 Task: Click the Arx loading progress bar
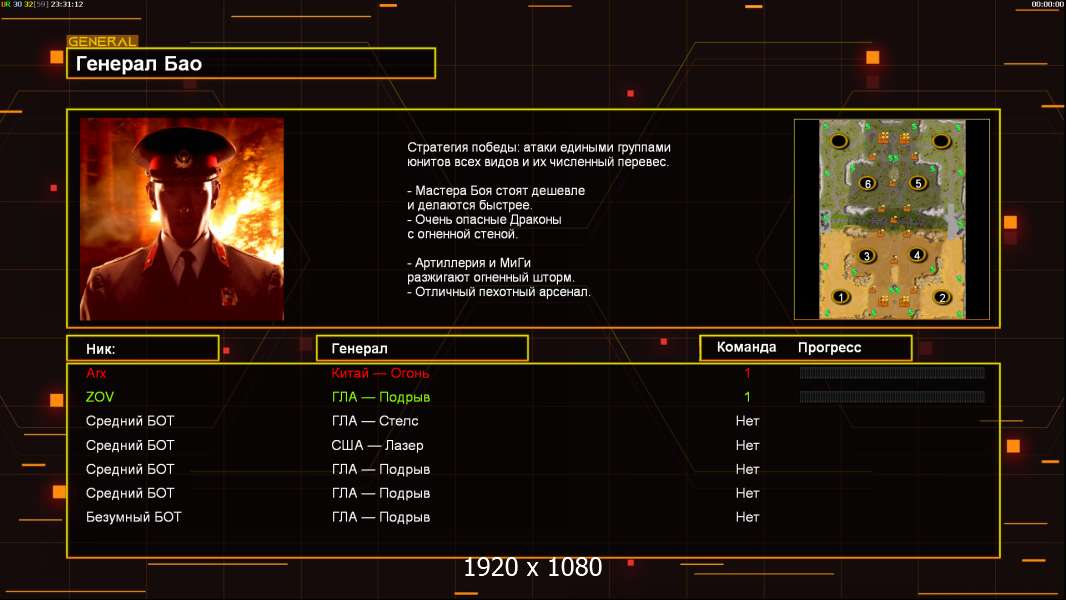(892, 372)
